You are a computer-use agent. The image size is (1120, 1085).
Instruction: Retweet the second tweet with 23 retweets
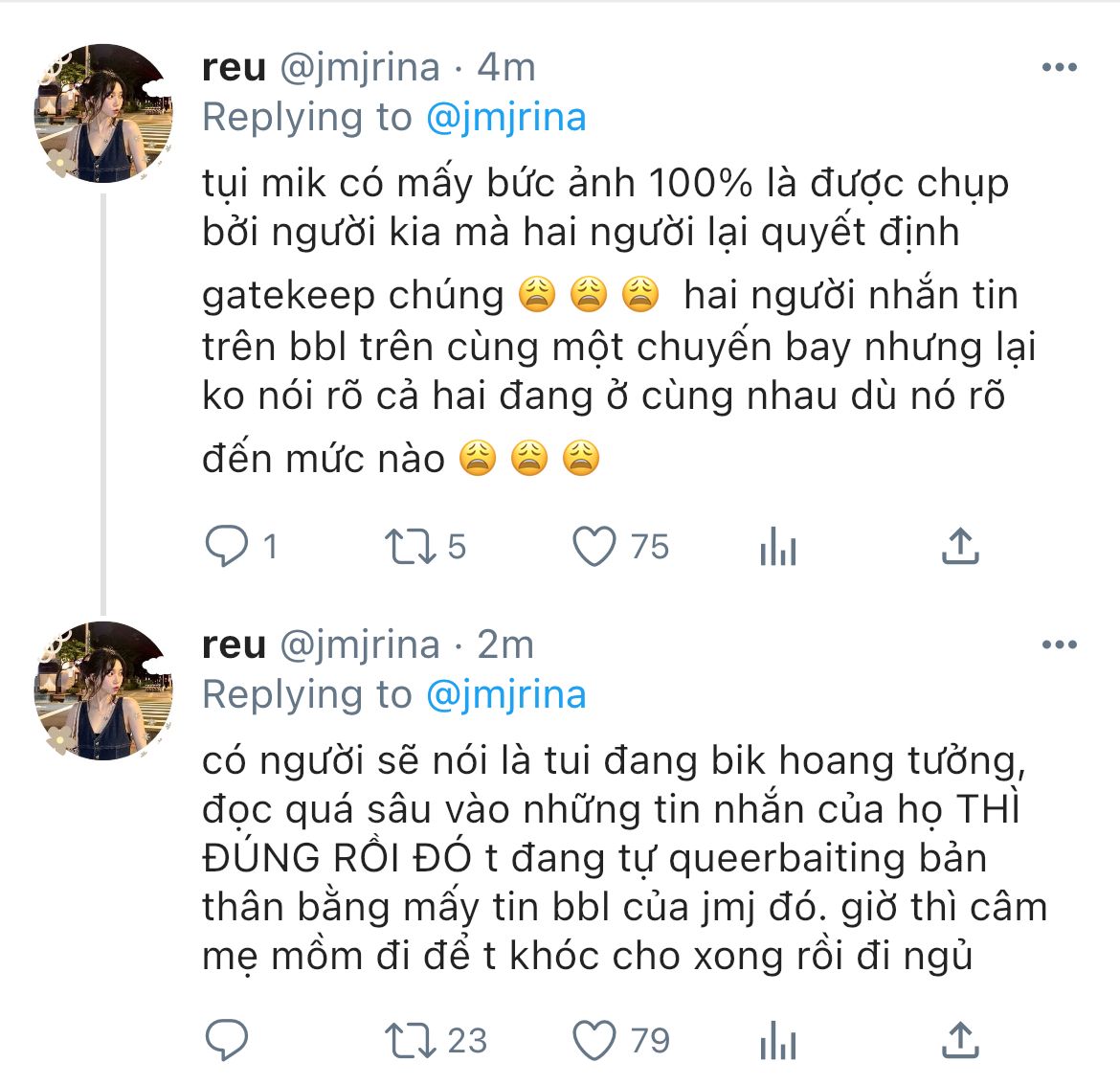(410, 1040)
